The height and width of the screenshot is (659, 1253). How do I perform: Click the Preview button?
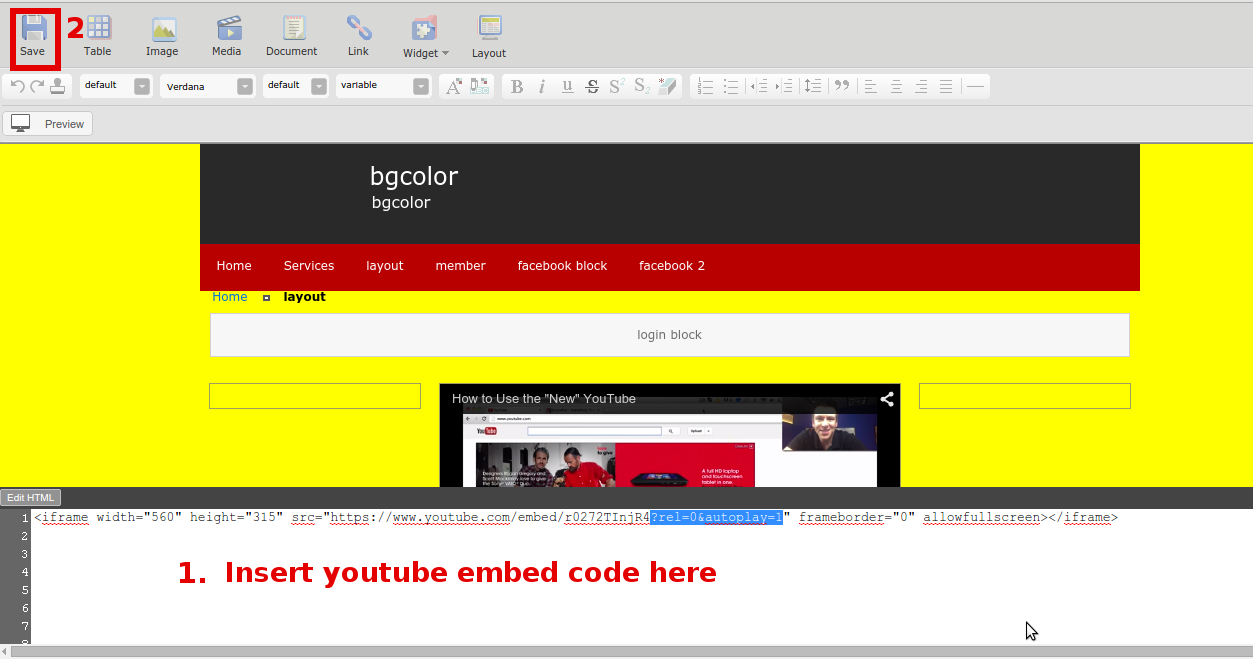pyautogui.click(x=48, y=124)
